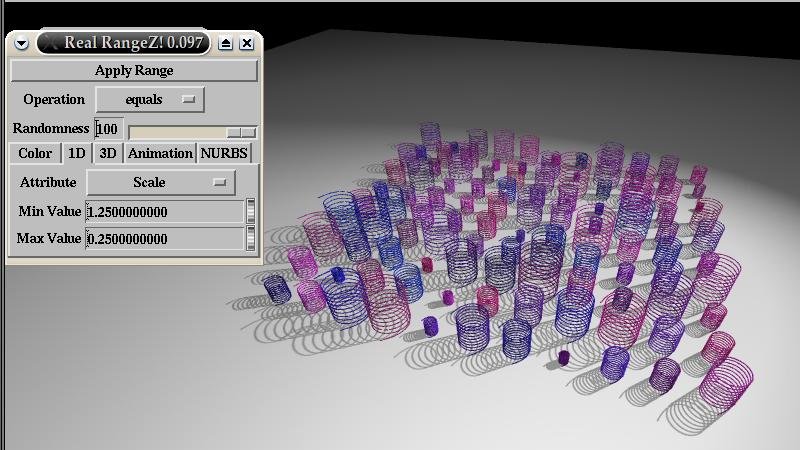Click the Randomness label text
Screen dimensions: 800x450
click(x=51, y=129)
